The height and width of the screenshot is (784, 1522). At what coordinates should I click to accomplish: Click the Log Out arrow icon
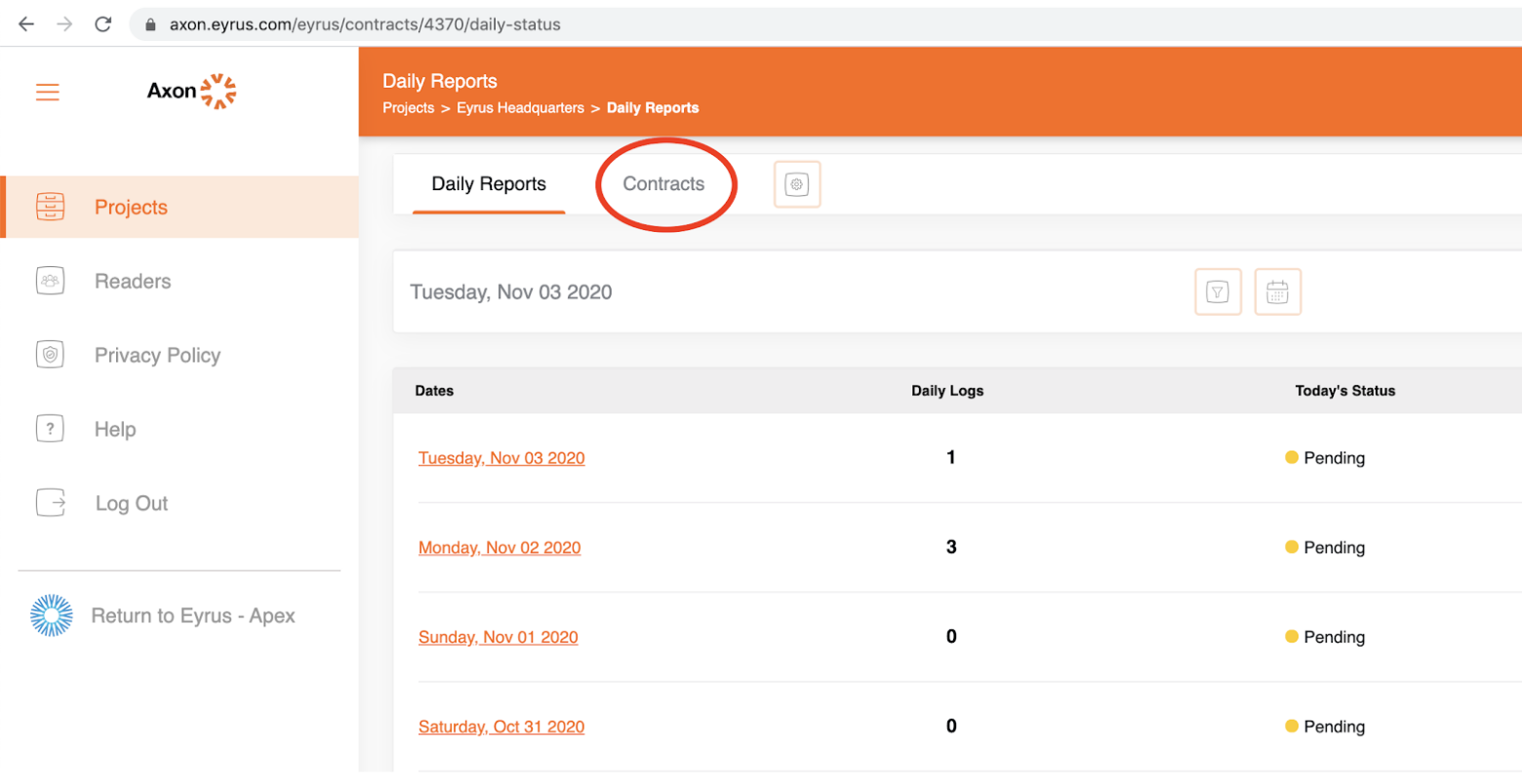click(x=51, y=503)
